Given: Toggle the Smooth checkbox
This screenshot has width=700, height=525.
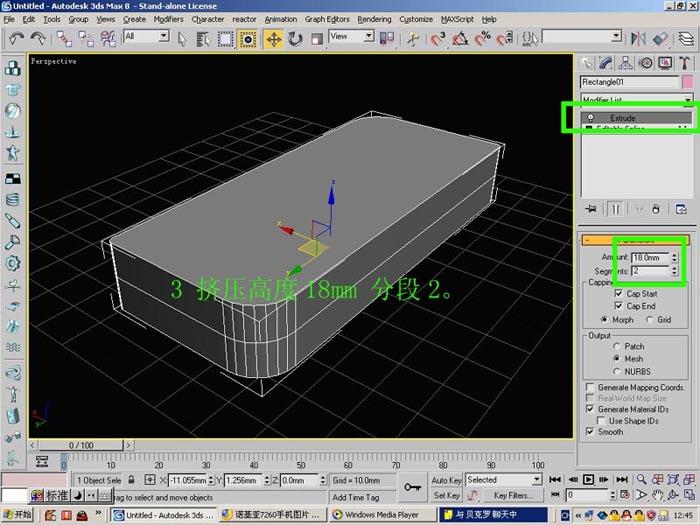Looking at the screenshot, I should pyautogui.click(x=590, y=432).
